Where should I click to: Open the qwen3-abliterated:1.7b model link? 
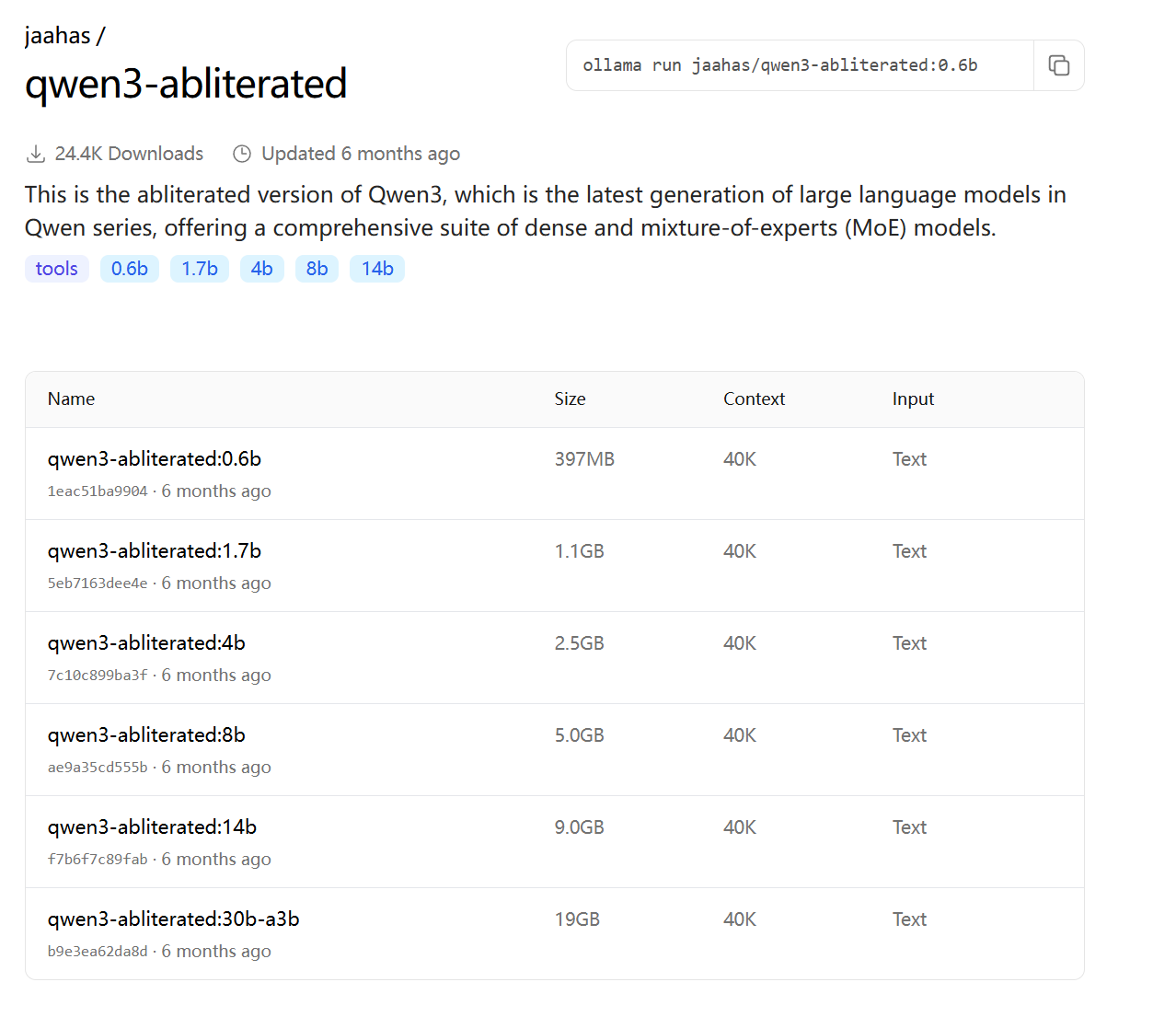155,551
